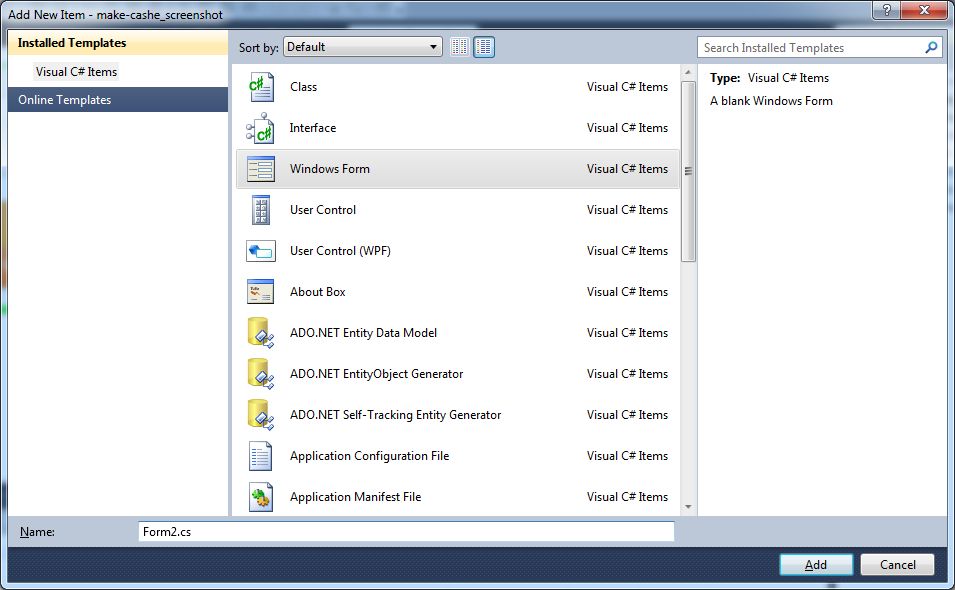This screenshot has width=955, height=590.
Task: Choose ADO.NET Entity Data Model icon
Action: [x=260, y=333]
